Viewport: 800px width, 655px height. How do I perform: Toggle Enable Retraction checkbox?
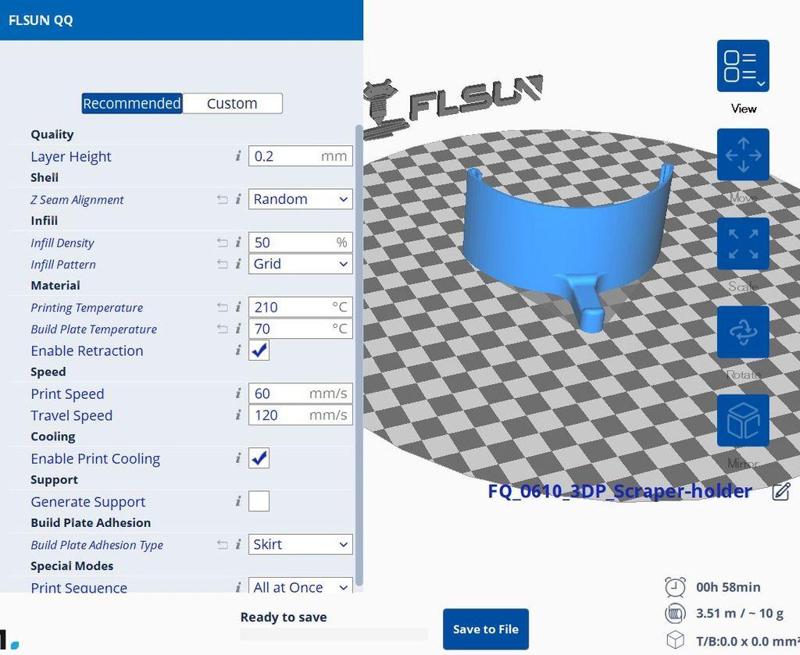pyautogui.click(x=259, y=350)
